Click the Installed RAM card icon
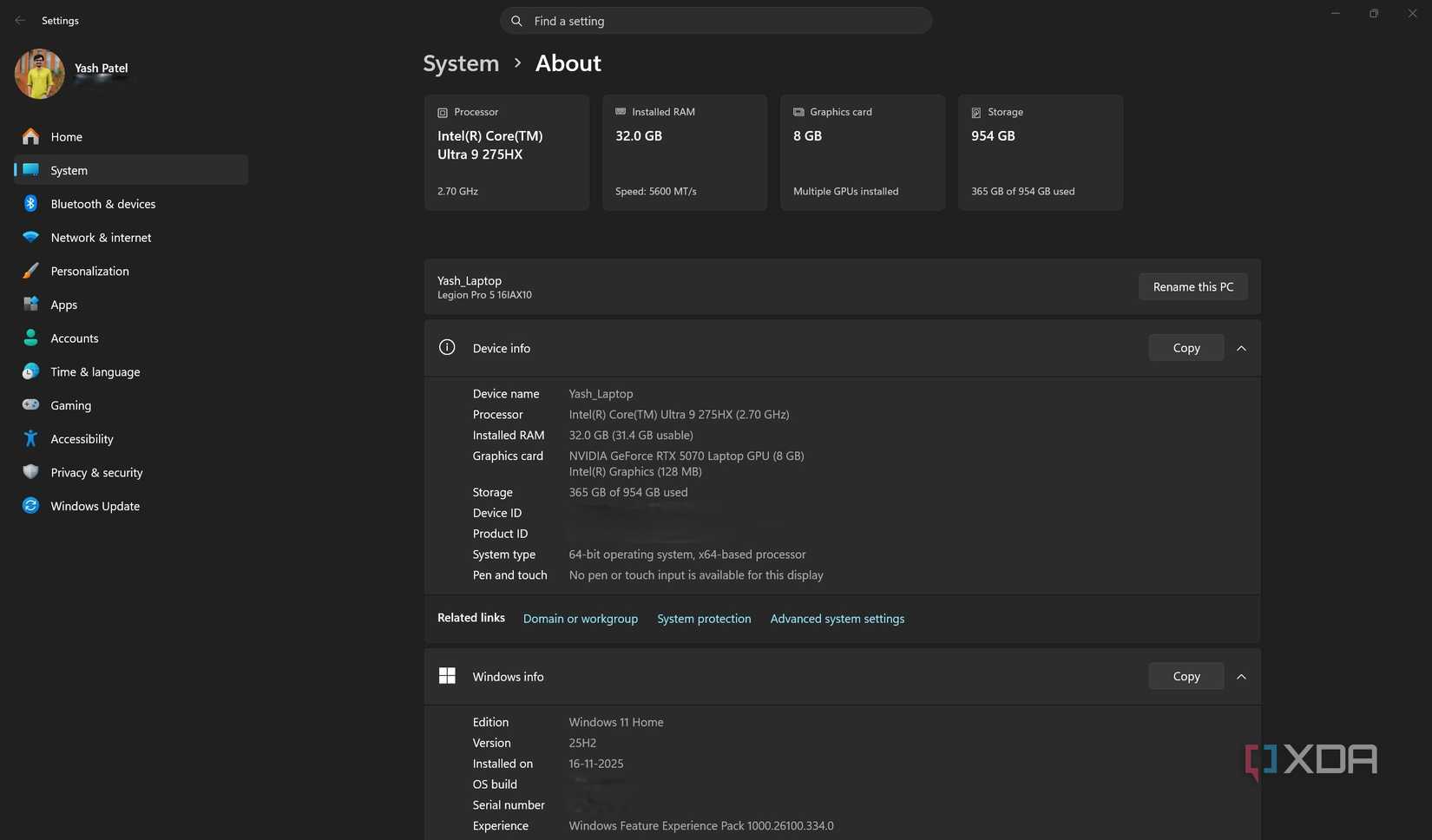This screenshot has width=1432, height=840. coord(621,111)
